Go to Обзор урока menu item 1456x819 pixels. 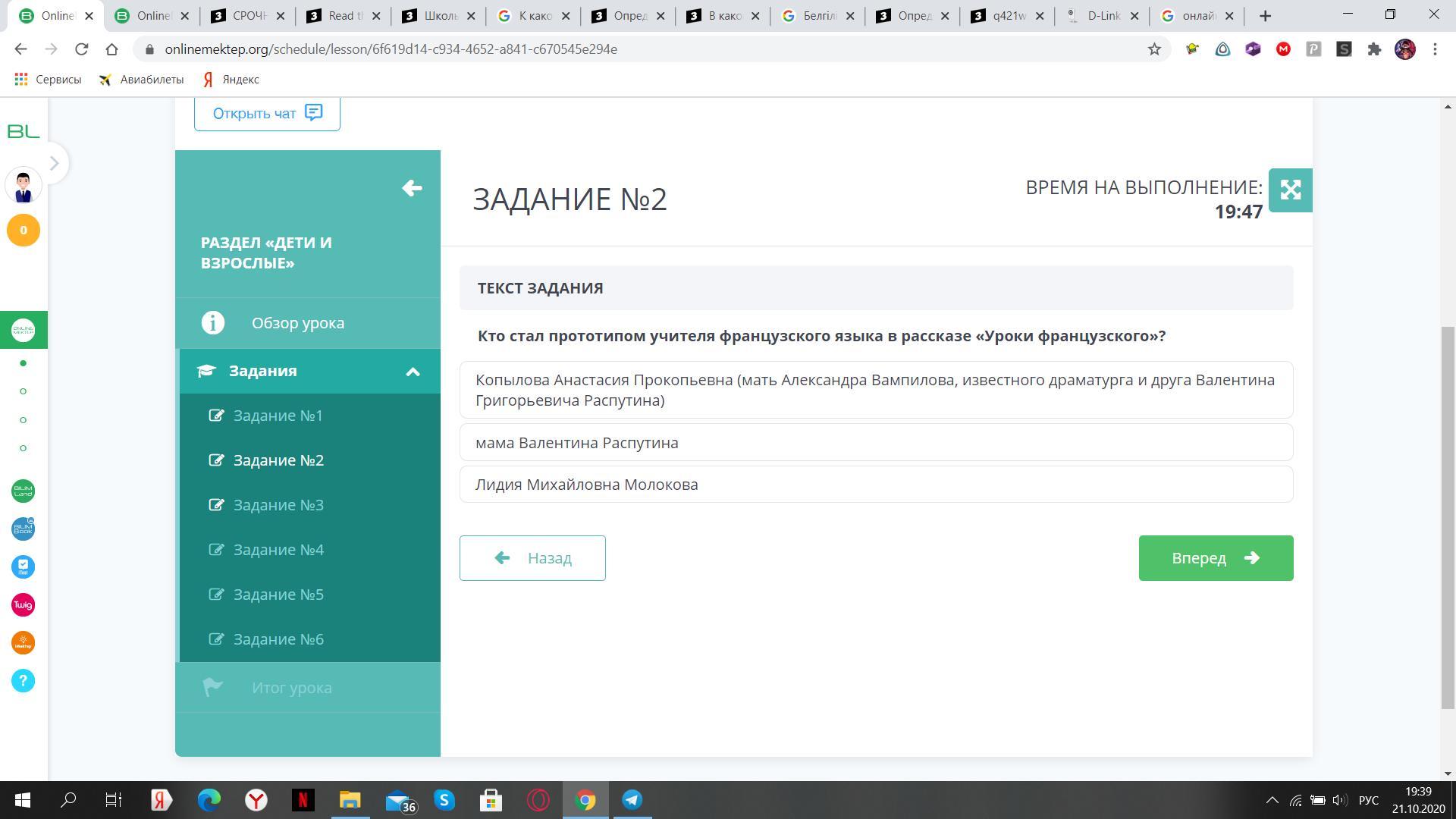(297, 323)
